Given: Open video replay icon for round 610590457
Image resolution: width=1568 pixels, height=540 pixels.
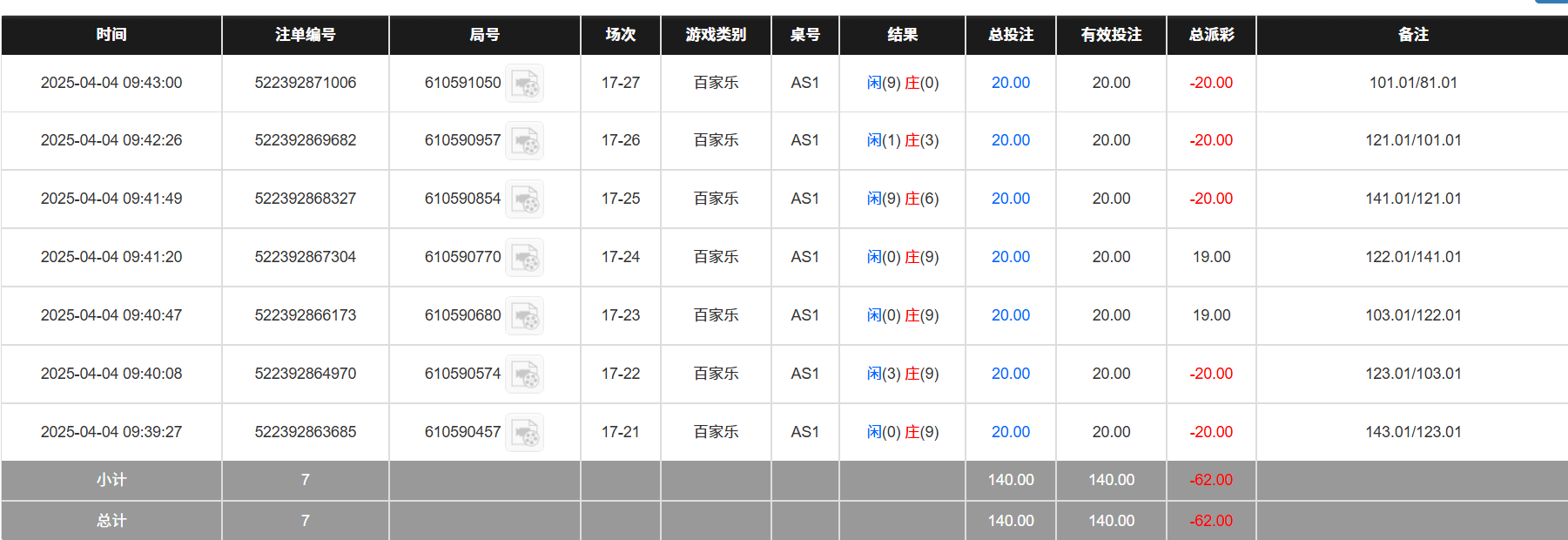Looking at the screenshot, I should [525, 433].
